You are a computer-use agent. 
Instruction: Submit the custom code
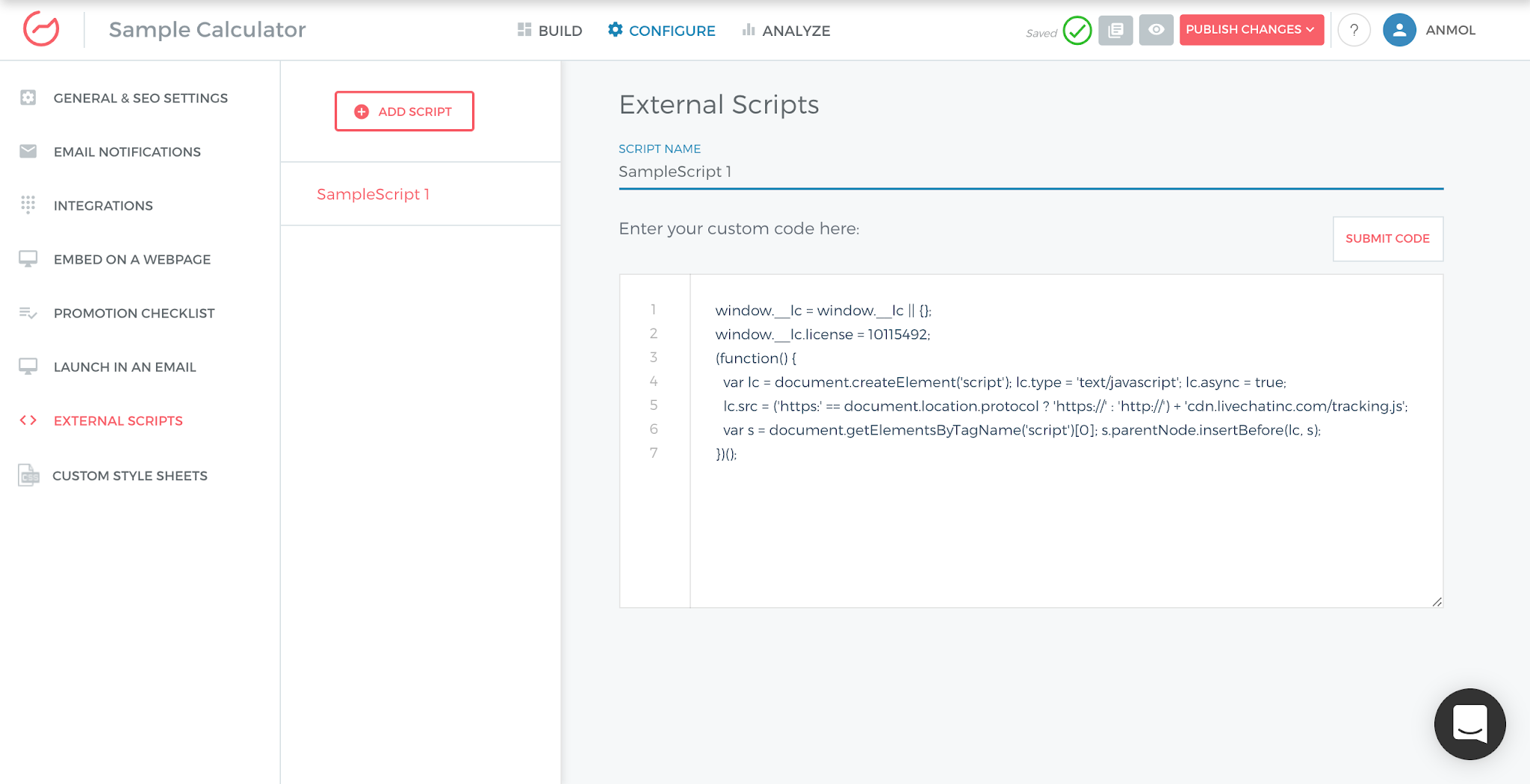point(1387,239)
